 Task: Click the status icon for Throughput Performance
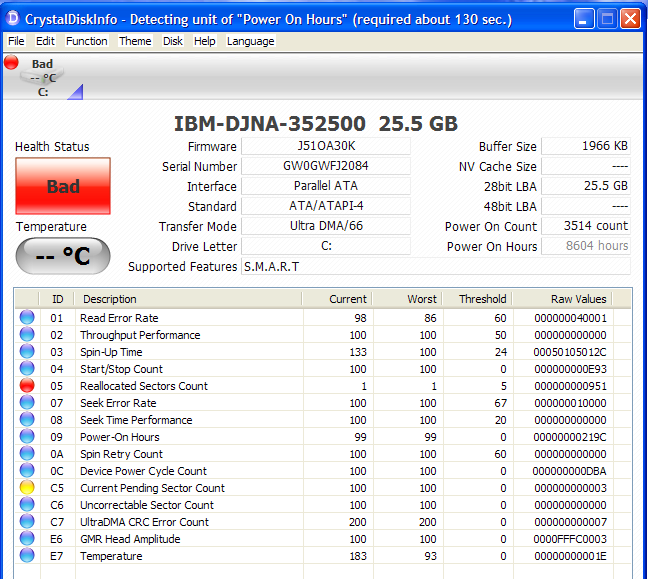[x=27, y=334]
